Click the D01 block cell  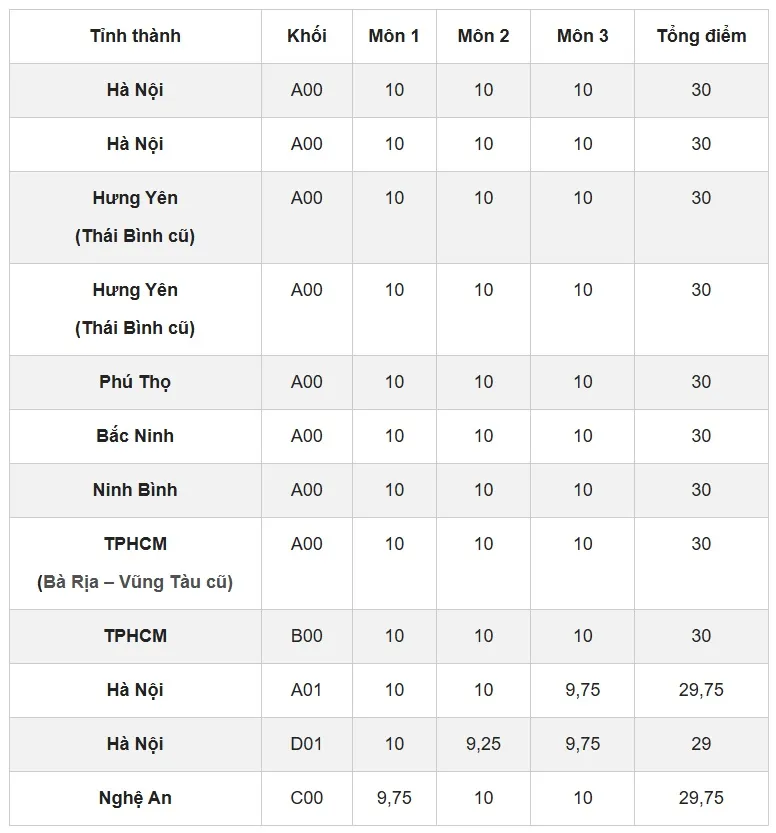point(306,744)
